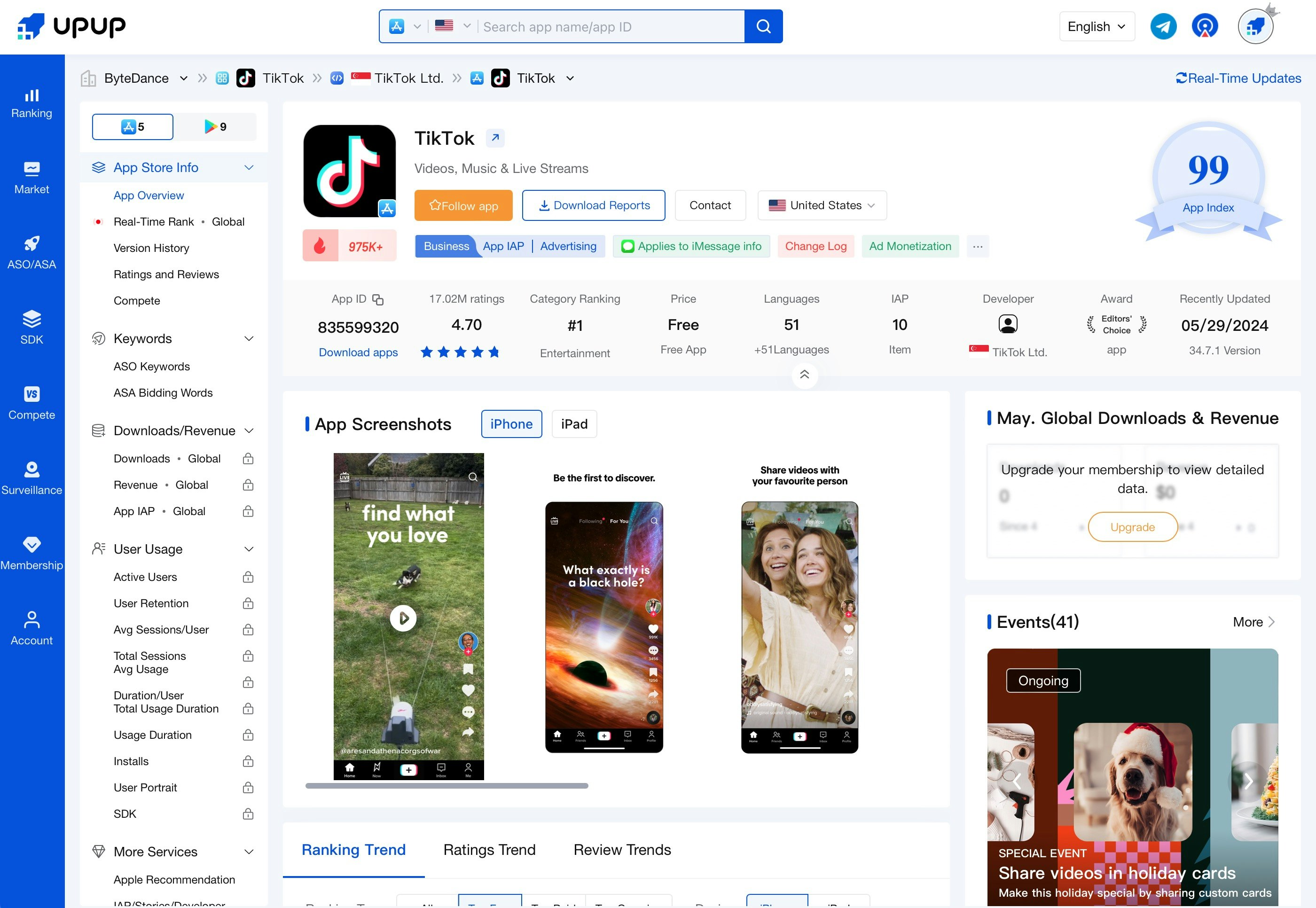1316x908 pixels.
Task: Open the Compete sidebar section
Action: click(x=32, y=404)
